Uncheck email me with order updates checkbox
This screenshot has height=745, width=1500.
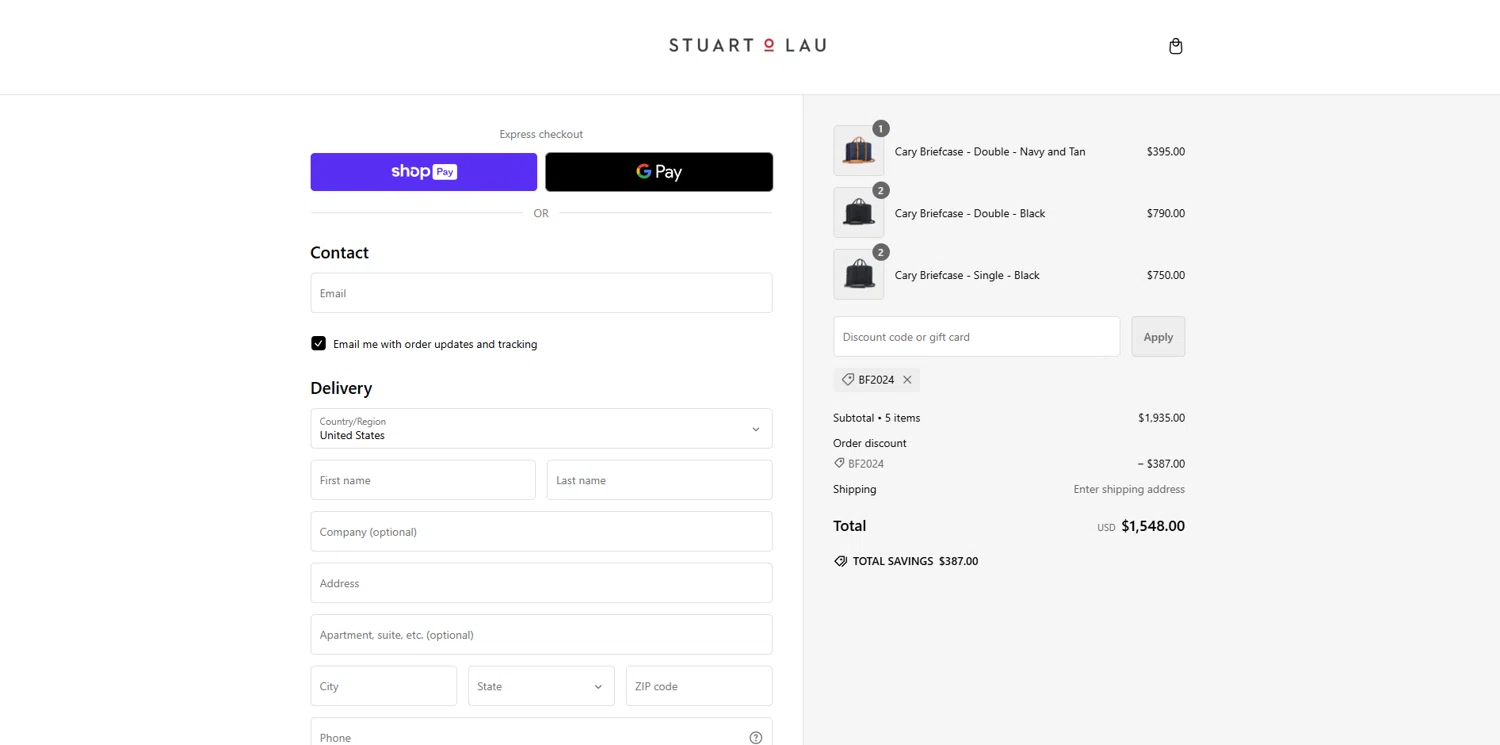[x=318, y=343]
